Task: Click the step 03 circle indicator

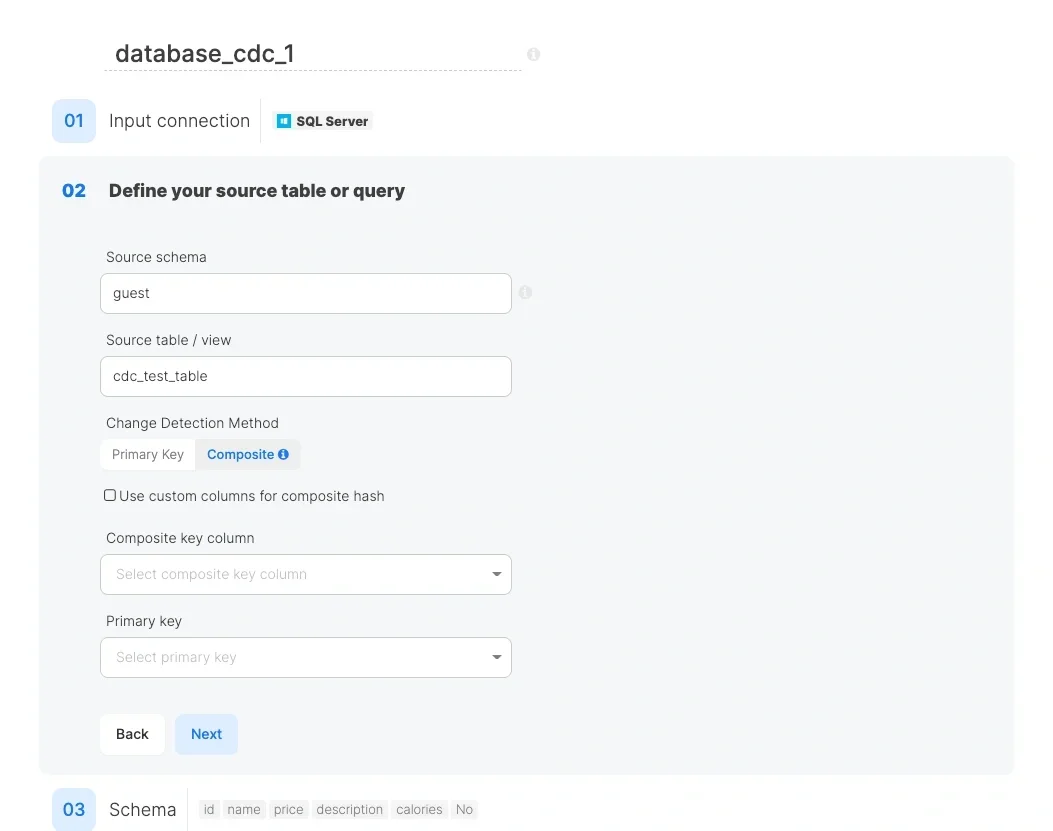Action: [73, 810]
